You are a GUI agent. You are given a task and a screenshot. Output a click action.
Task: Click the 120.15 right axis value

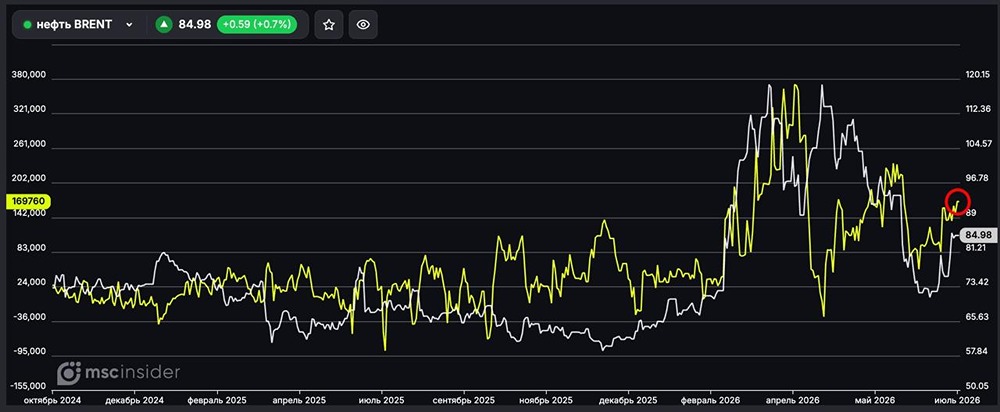tap(976, 75)
